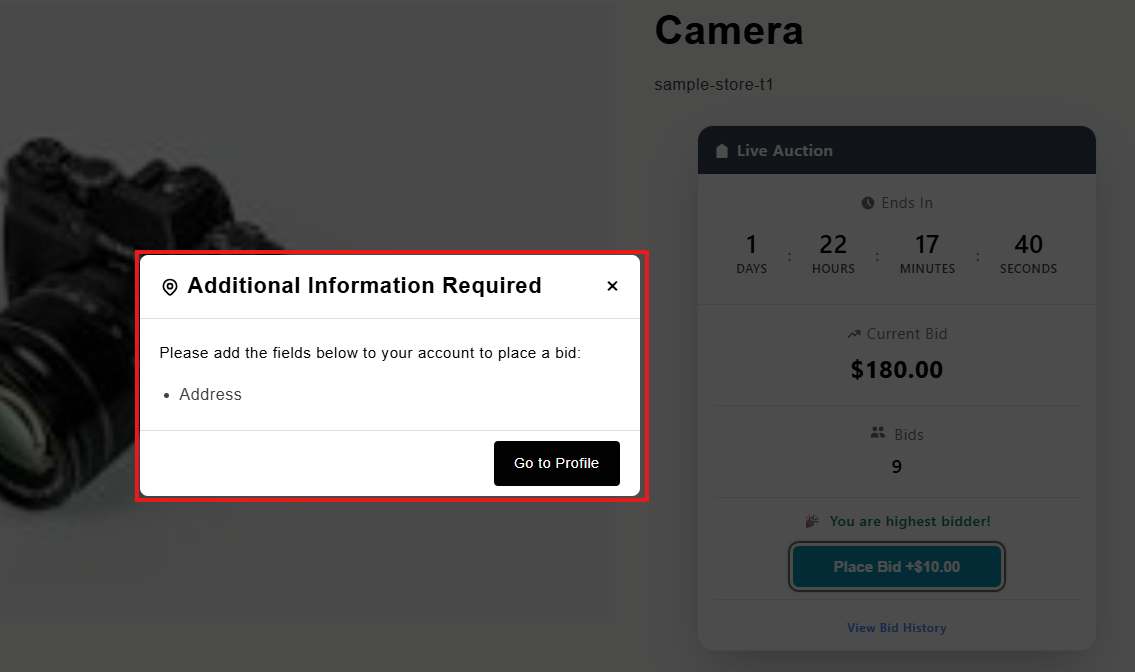The width and height of the screenshot is (1135, 672).
Task: Click the $180.00 current bid amount
Action: 896,370
